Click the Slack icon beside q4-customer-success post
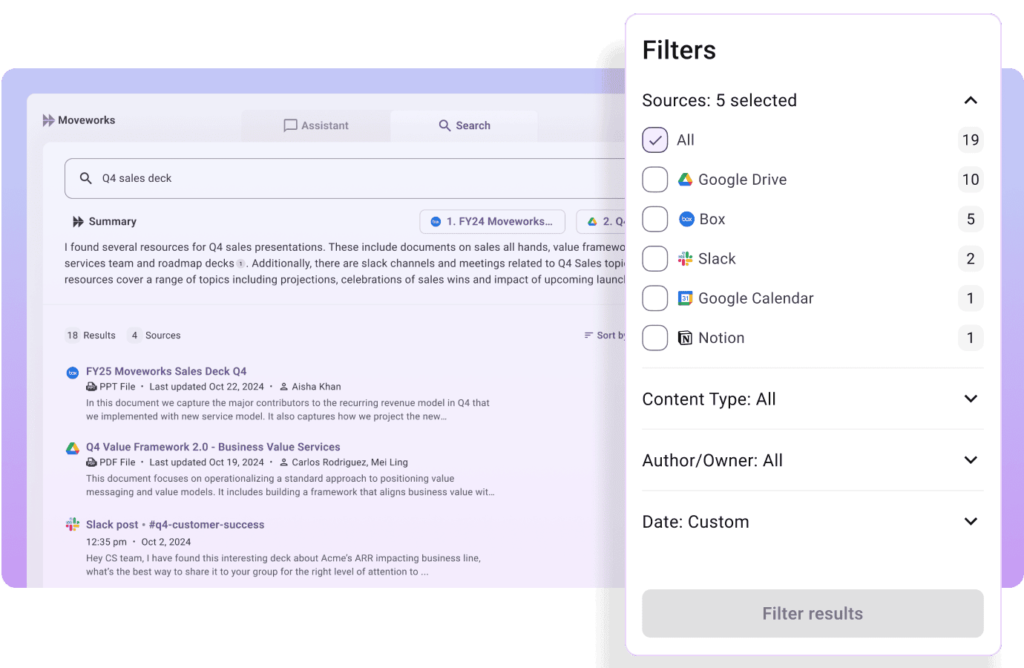This screenshot has width=1024, height=668. [73, 525]
